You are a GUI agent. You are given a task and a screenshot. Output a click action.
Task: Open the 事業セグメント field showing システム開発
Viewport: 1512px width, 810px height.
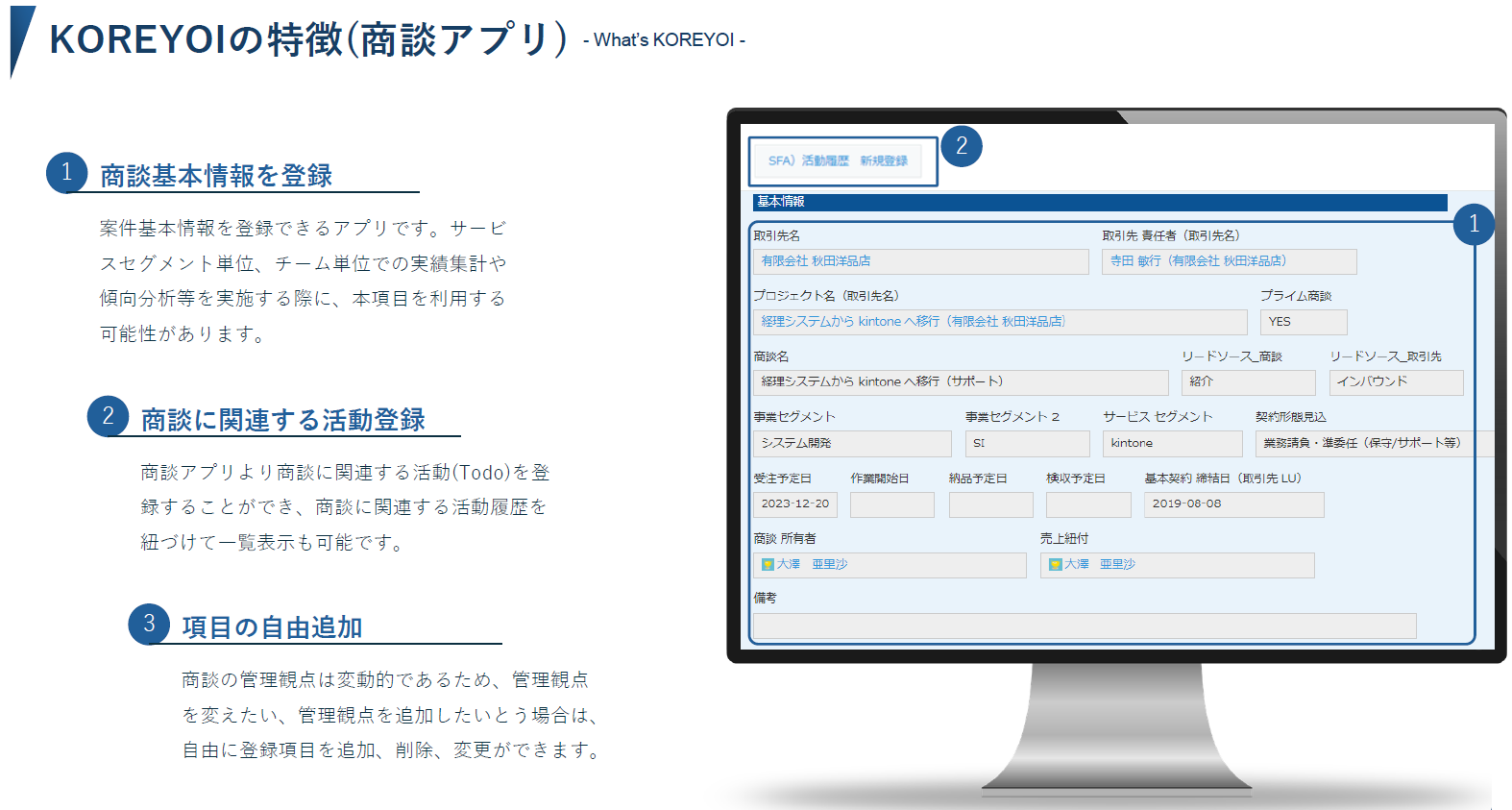click(851, 443)
